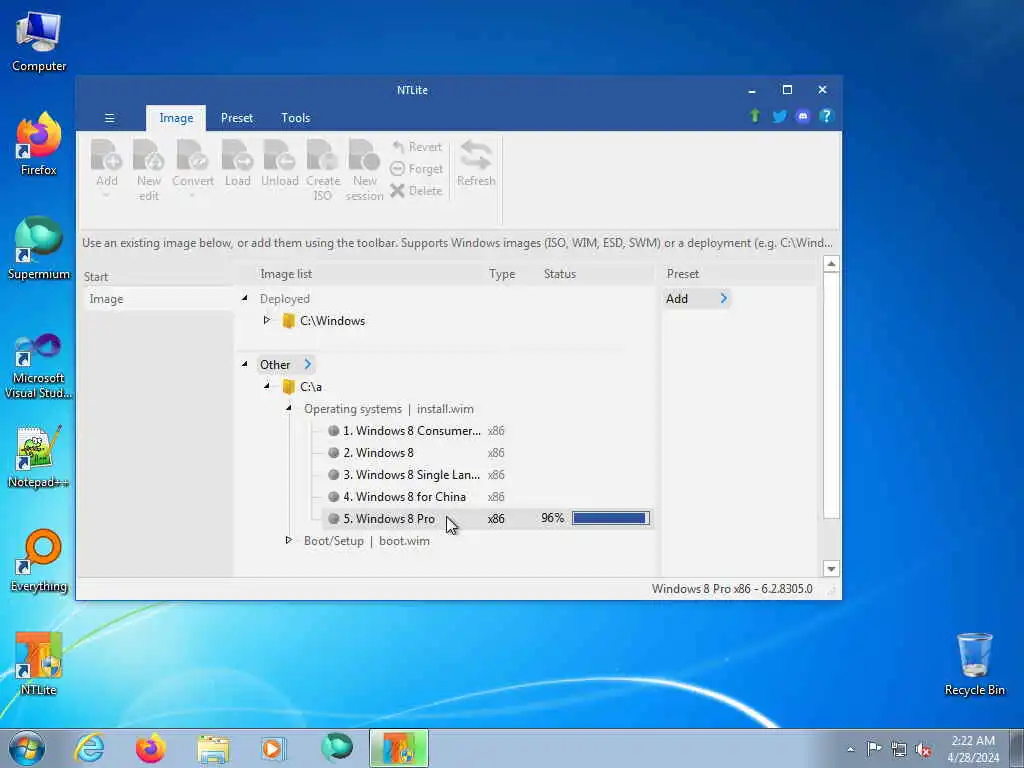The image size is (1024, 768).
Task: Click the Create ISO toolbar icon
Action: pos(323,170)
